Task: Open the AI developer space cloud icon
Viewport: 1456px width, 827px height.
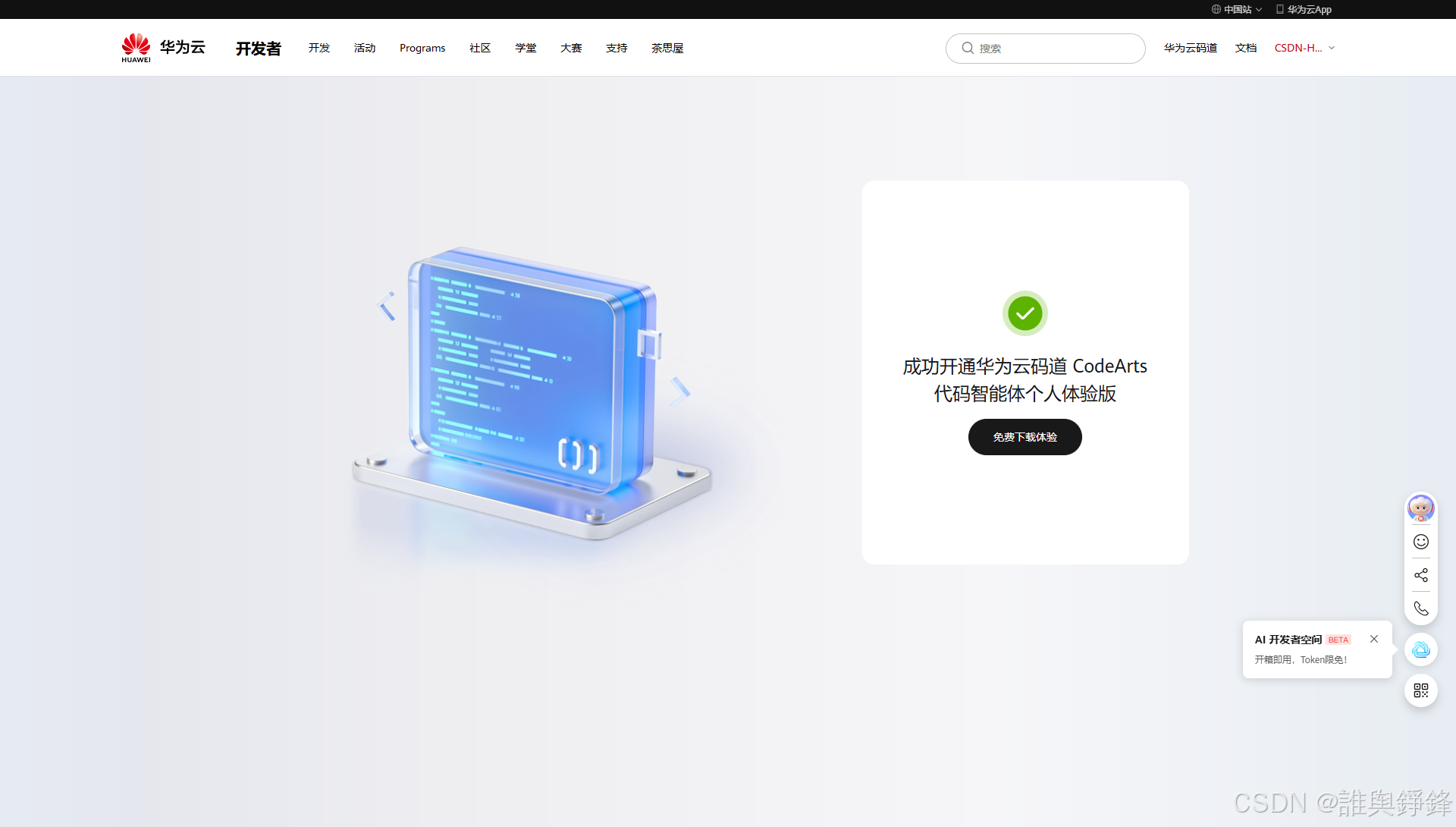Action: coord(1420,649)
